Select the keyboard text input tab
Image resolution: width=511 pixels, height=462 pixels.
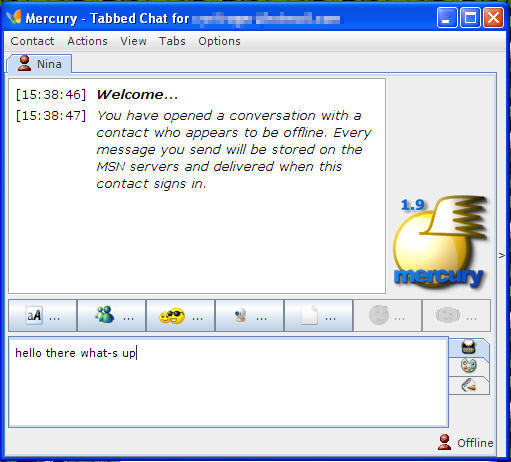click(469, 347)
